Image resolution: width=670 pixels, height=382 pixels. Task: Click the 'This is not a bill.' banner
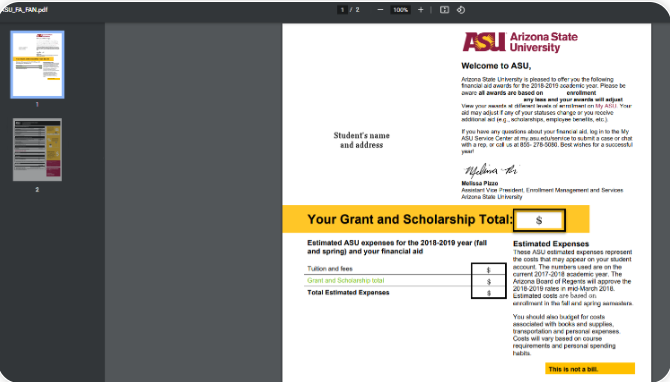pyautogui.click(x=590, y=369)
